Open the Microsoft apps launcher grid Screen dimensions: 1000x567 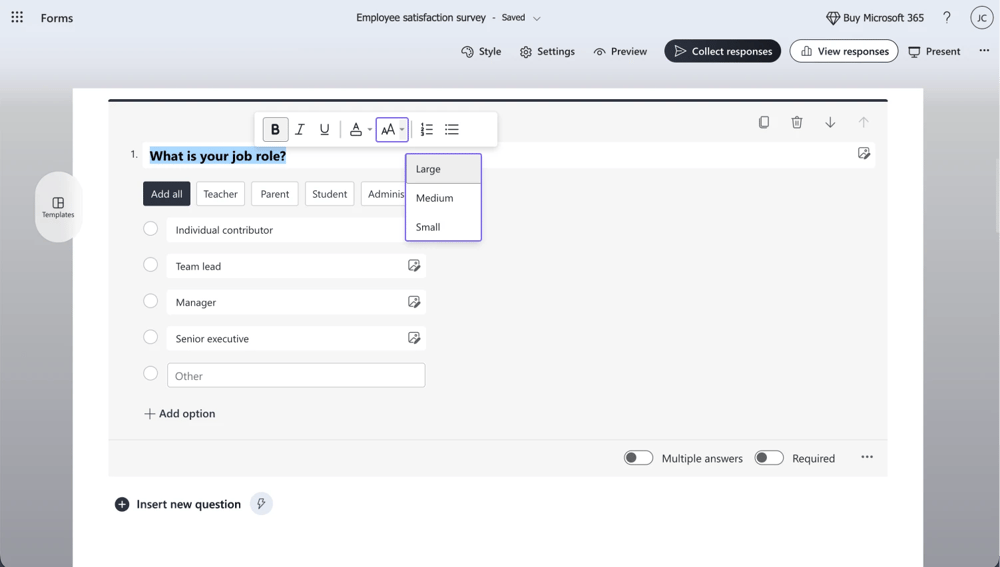[17, 18]
